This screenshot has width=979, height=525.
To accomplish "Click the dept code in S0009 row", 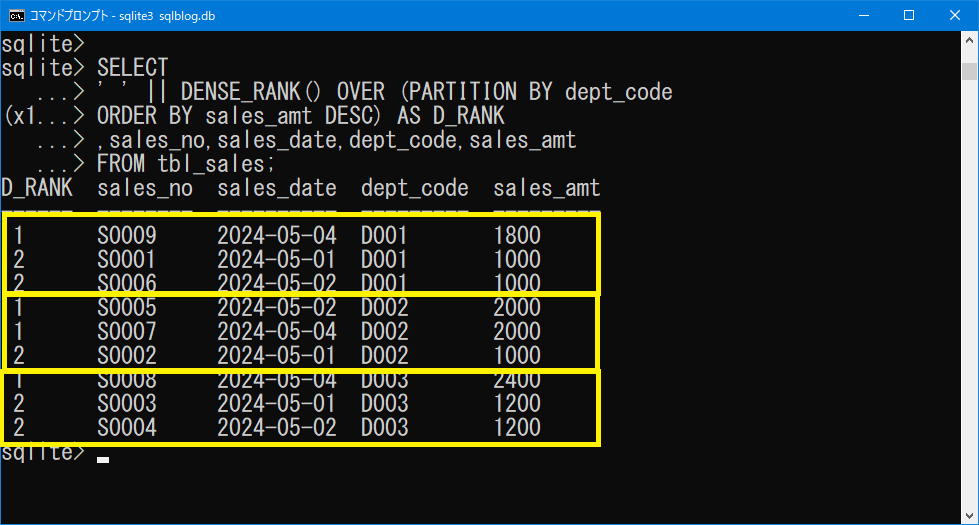I will click(x=384, y=235).
